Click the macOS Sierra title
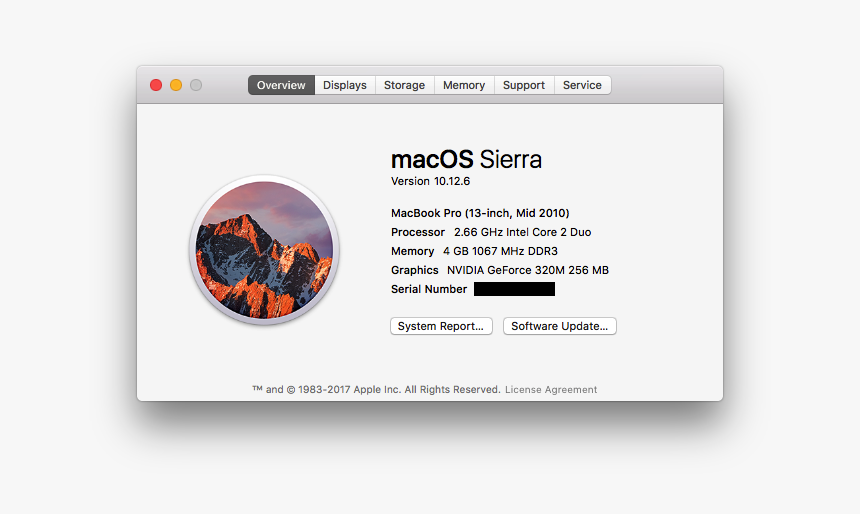The width and height of the screenshot is (860, 514). click(x=466, y=160)
